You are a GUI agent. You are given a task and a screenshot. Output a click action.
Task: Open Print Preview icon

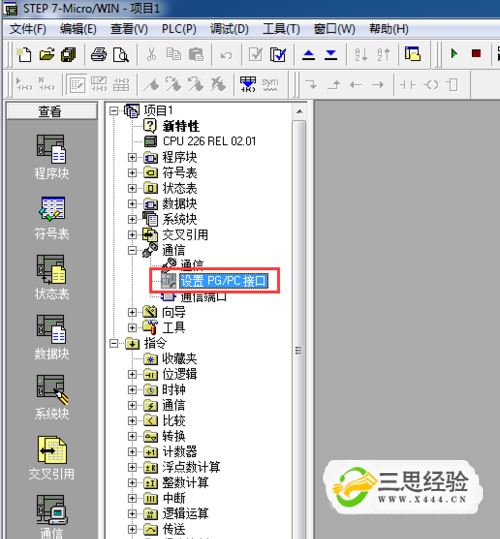(121, 54)
